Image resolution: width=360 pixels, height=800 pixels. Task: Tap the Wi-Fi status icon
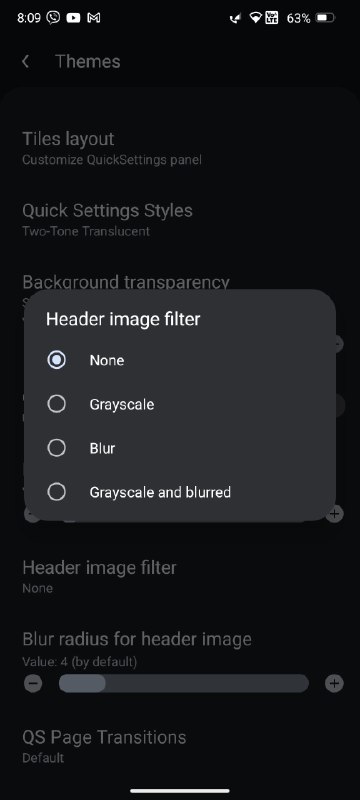pos(255,18)
